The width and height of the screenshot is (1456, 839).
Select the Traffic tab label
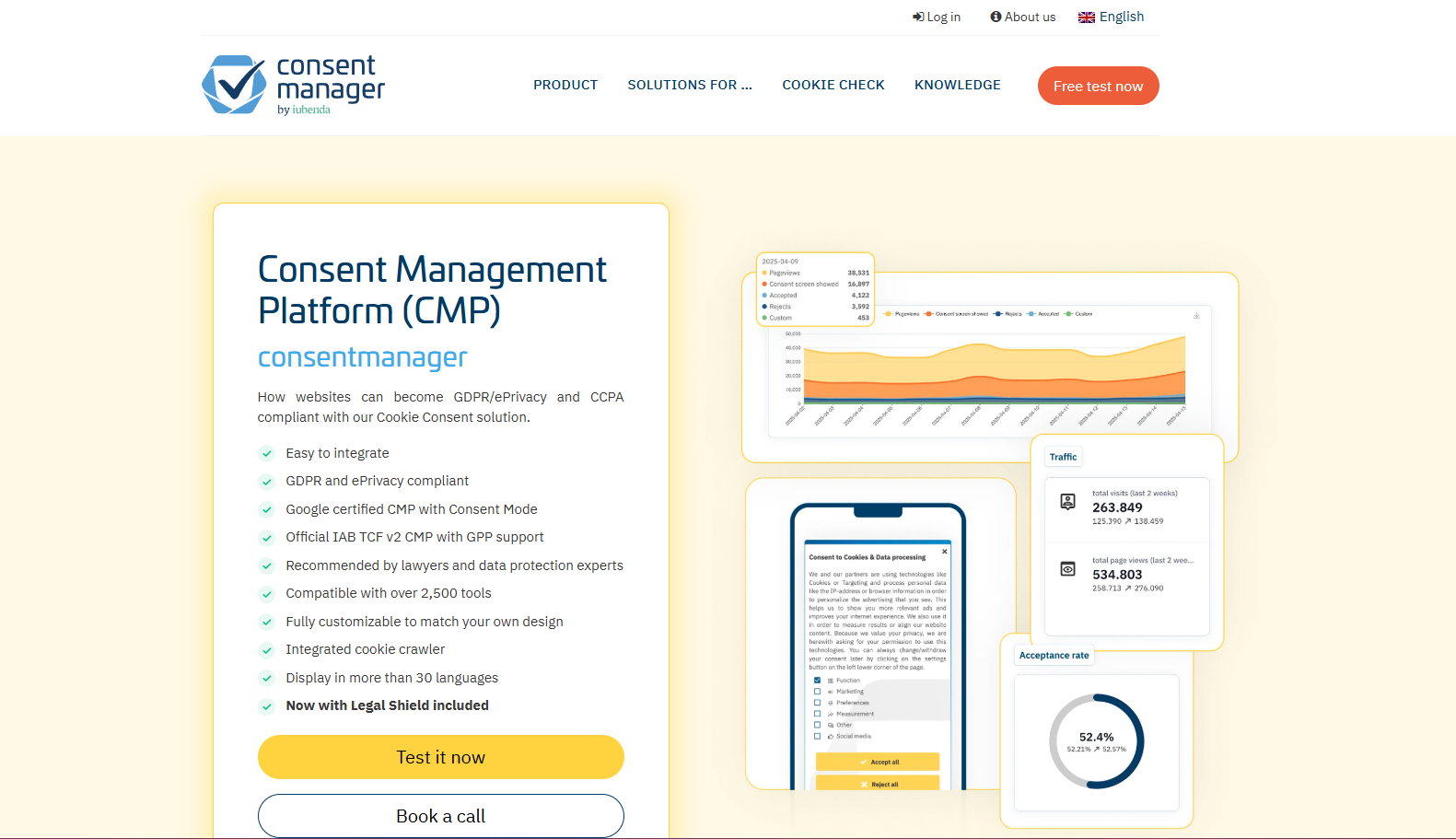coord(1063,457)
